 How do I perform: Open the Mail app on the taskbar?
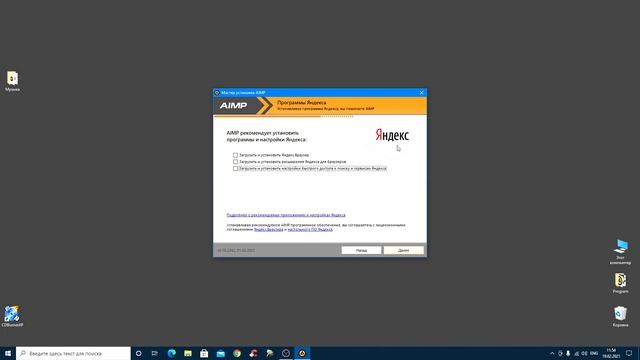[x=220, y=353]
